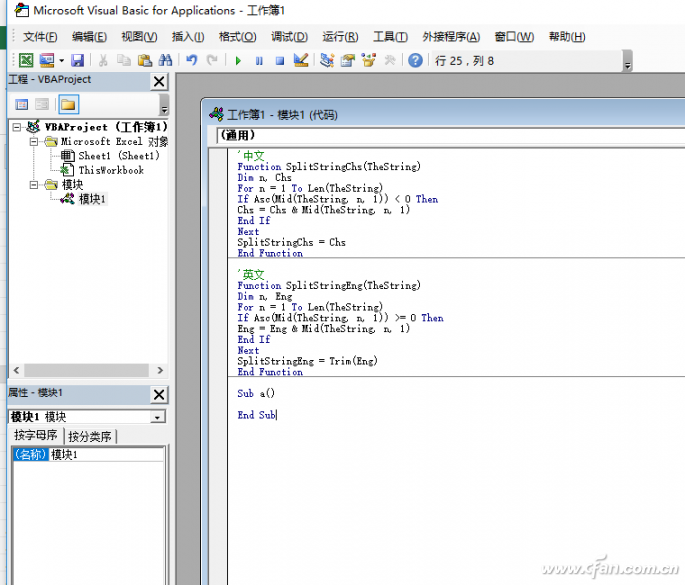
Task: Click the project tree scroll right arrow
Action: click(160, 370)
